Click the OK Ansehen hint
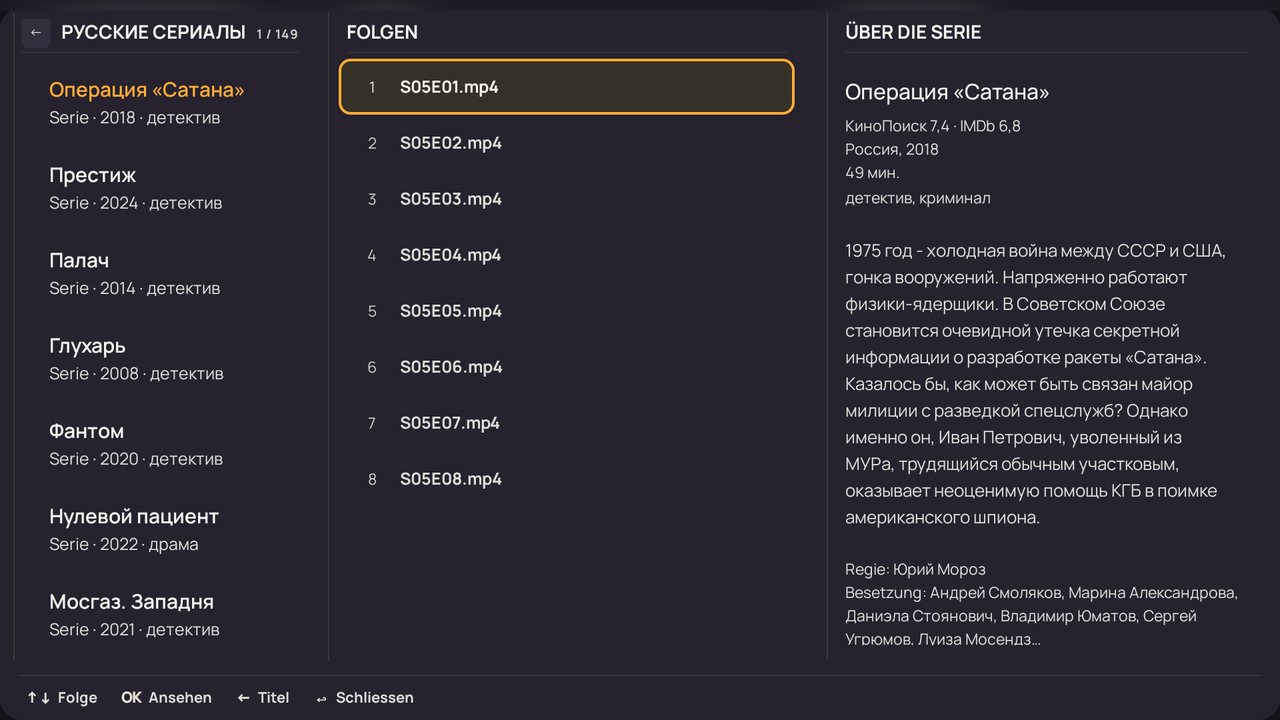The image size is (1280, 720). (x=166, y=698)
